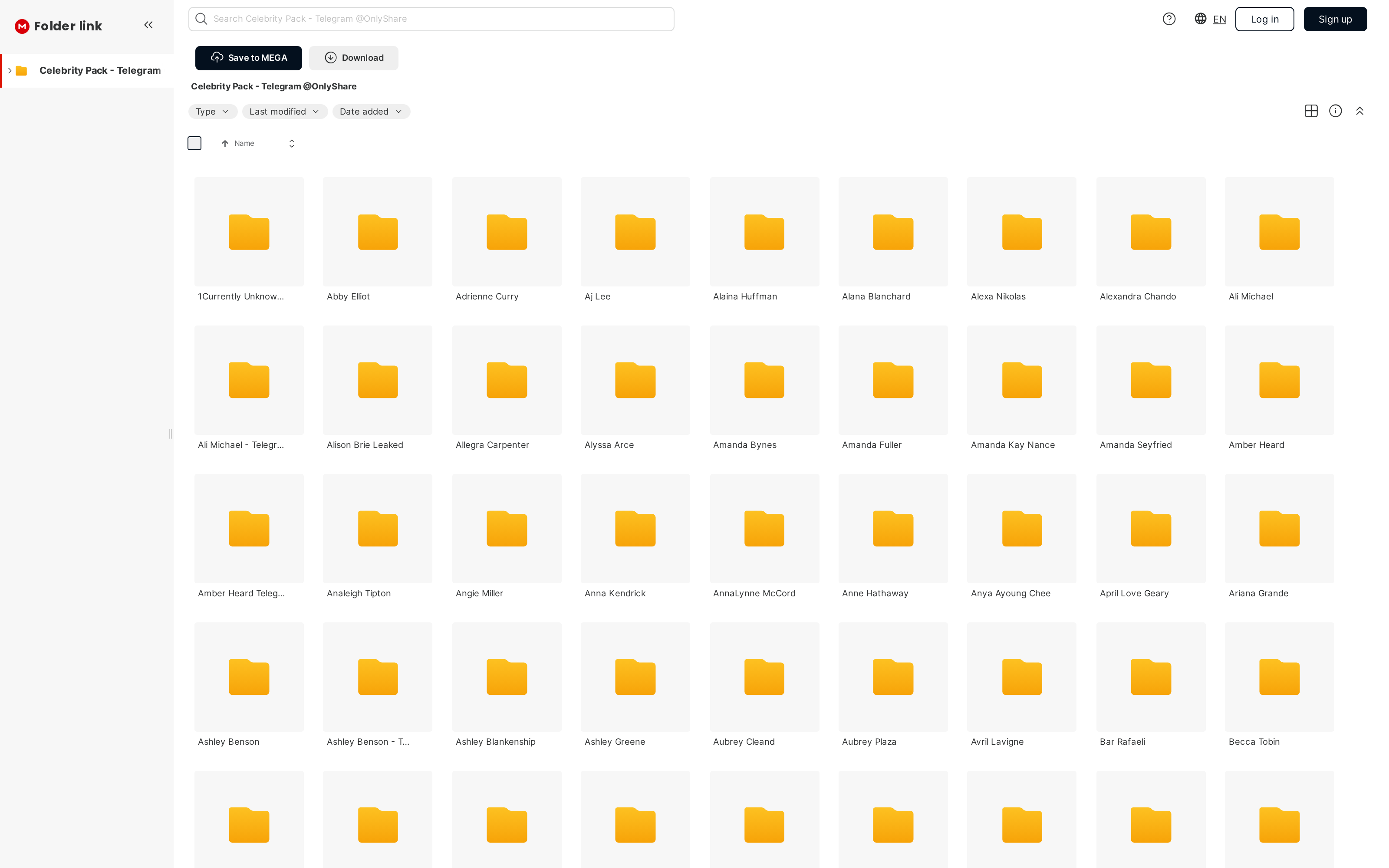Open the Amanda Fuller folder icon
Screen dimensions: 1389x868
tap(893, 380)
